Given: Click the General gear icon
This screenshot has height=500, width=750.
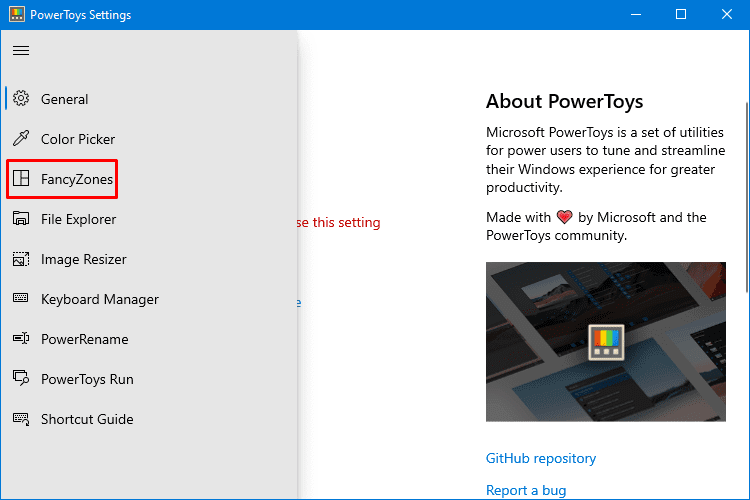Looking at the screenshot, I should [x=21, y=99].
